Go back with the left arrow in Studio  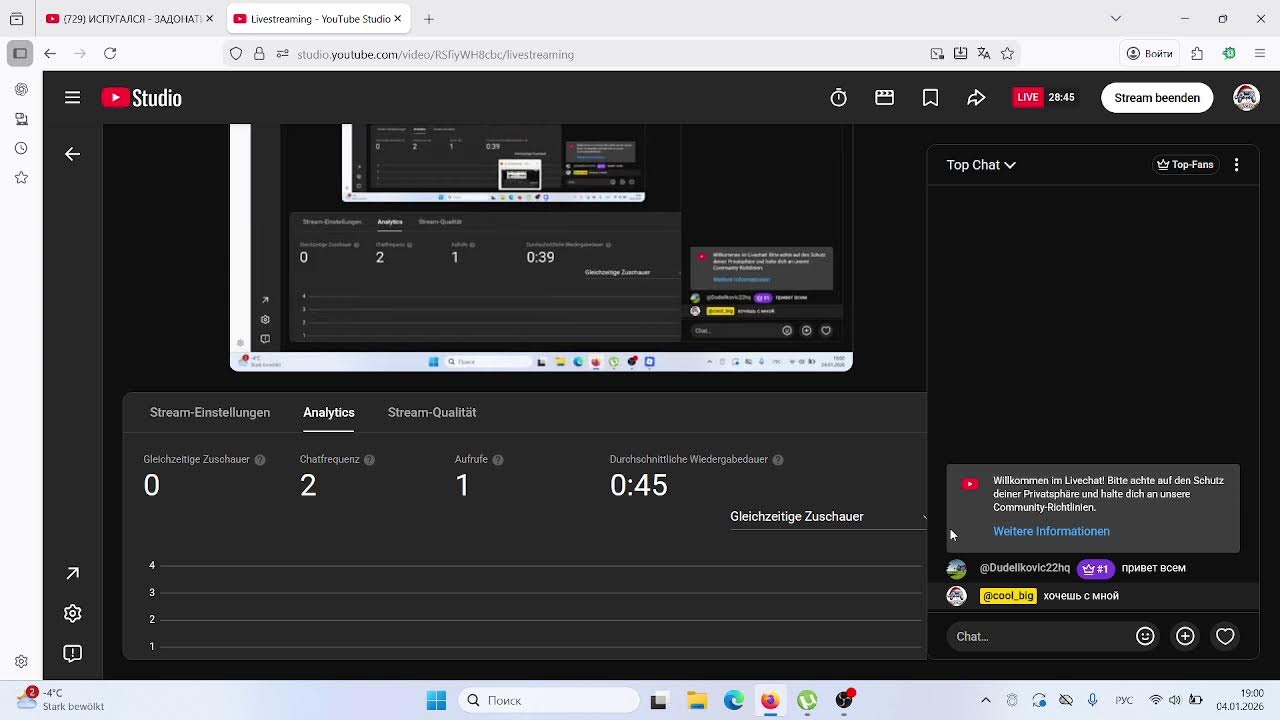point(72,154)
